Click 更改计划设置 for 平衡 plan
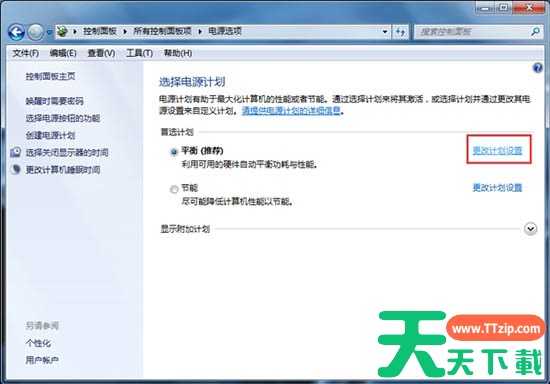This screenshot has width=550, height=384. coord(497,150)
